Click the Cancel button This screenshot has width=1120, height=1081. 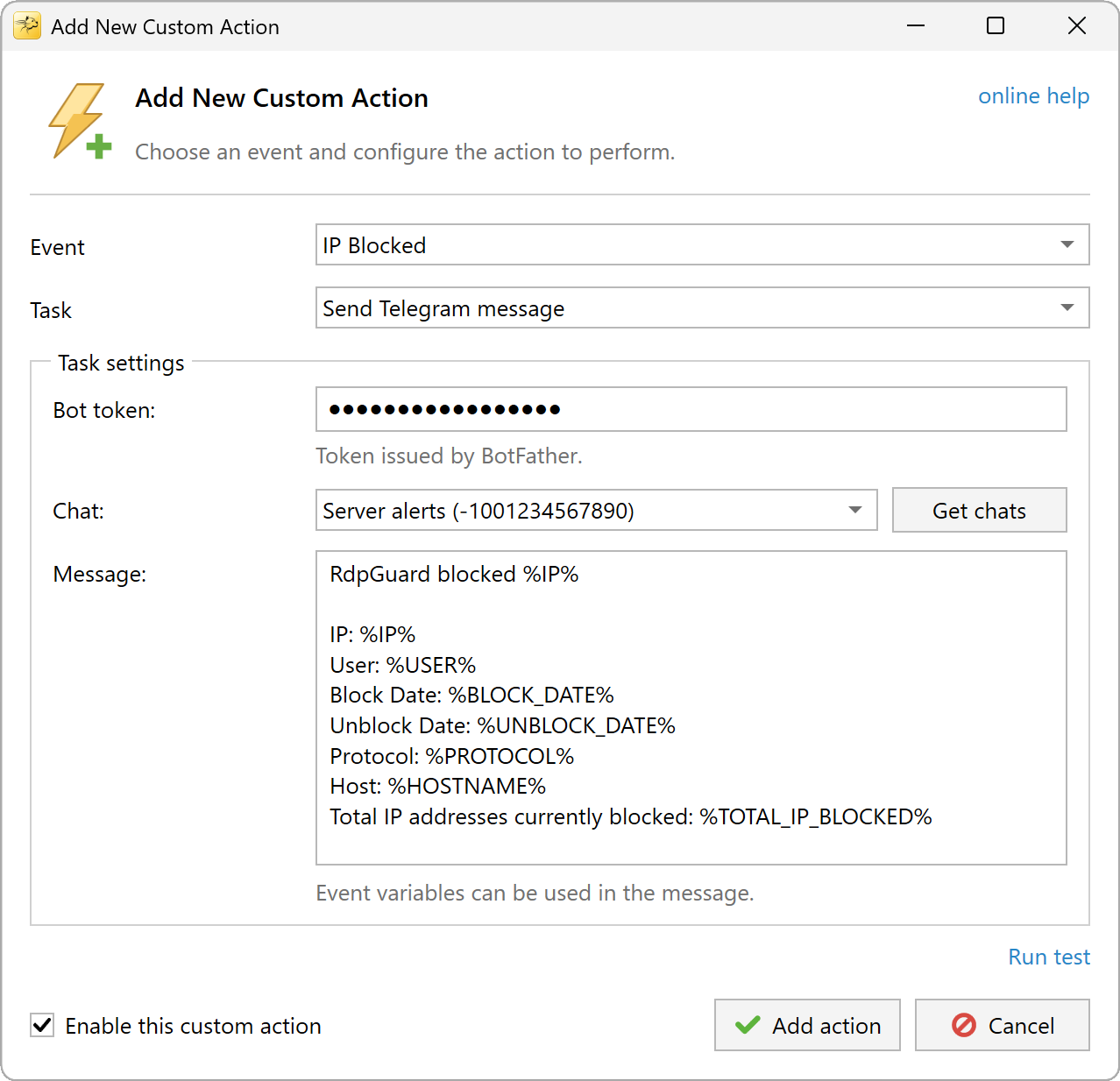tap(1002, 1025)
